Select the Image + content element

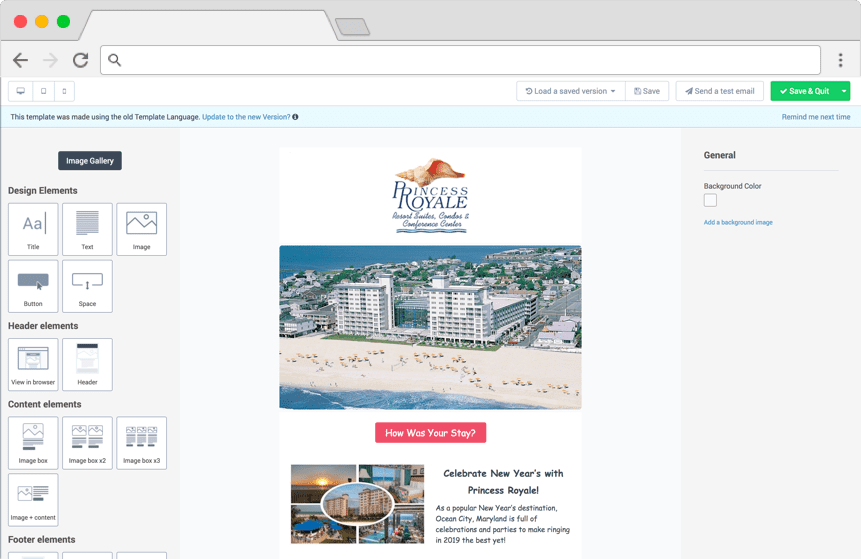pos(33,500)
